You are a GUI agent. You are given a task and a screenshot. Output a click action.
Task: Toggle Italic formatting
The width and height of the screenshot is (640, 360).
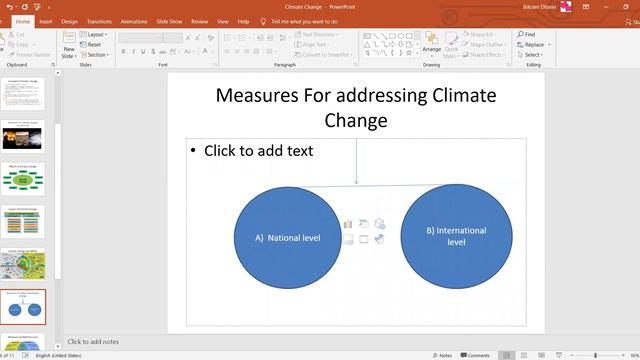[x=133, y=51]
